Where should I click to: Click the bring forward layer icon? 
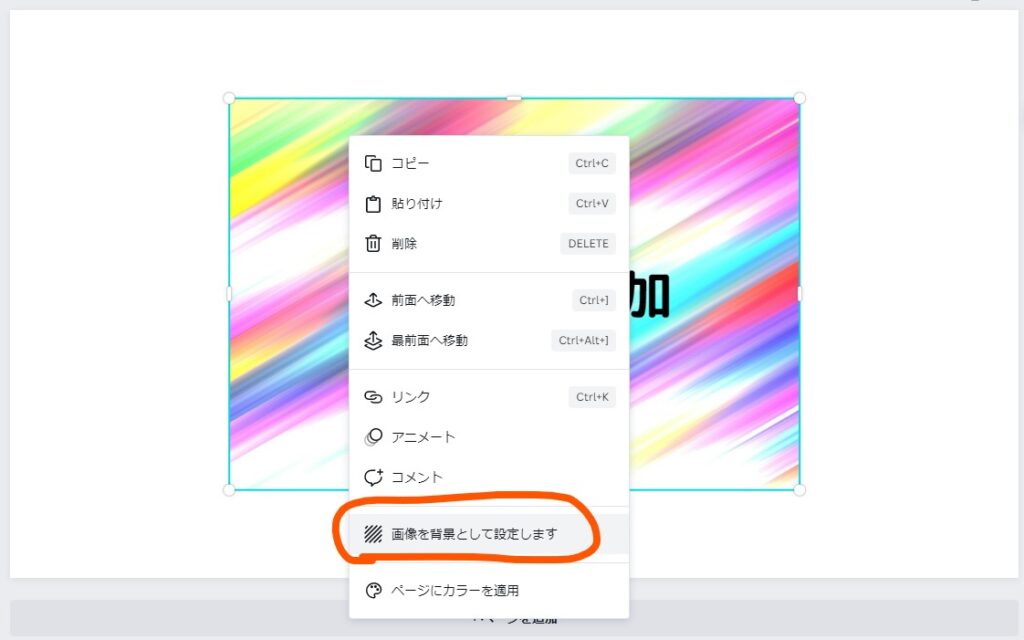click(x=373, y=300)
